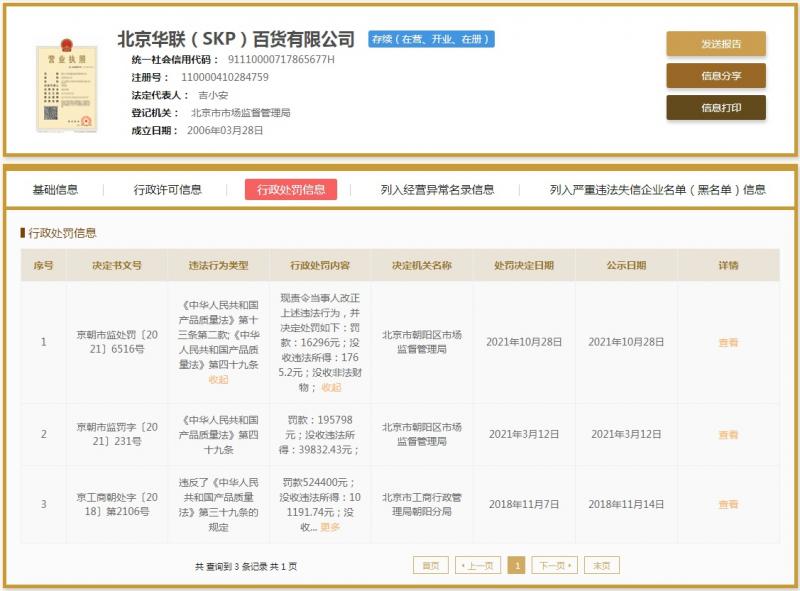This screenshot has width=800, height=591.
Task: View details of row 3 (2018年11月7日)
Action: click(728, 505)
